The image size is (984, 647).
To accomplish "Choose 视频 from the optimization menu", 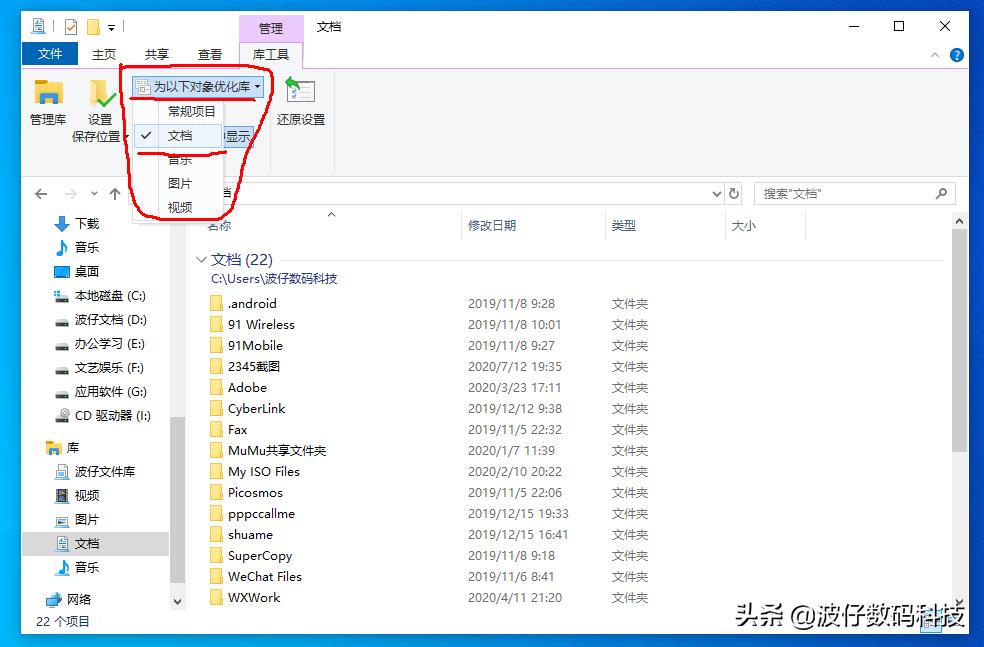I will pyautogui.click(x=181, y=207).
